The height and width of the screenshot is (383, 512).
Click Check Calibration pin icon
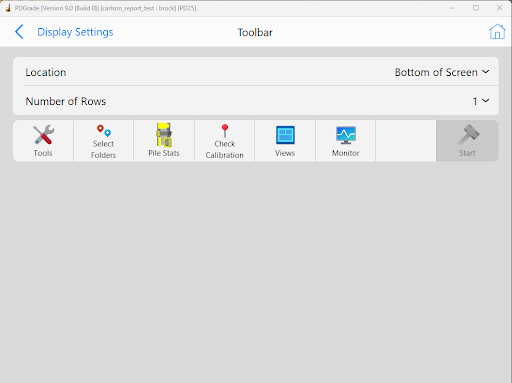pyautogui.click(x=225, y=131)
